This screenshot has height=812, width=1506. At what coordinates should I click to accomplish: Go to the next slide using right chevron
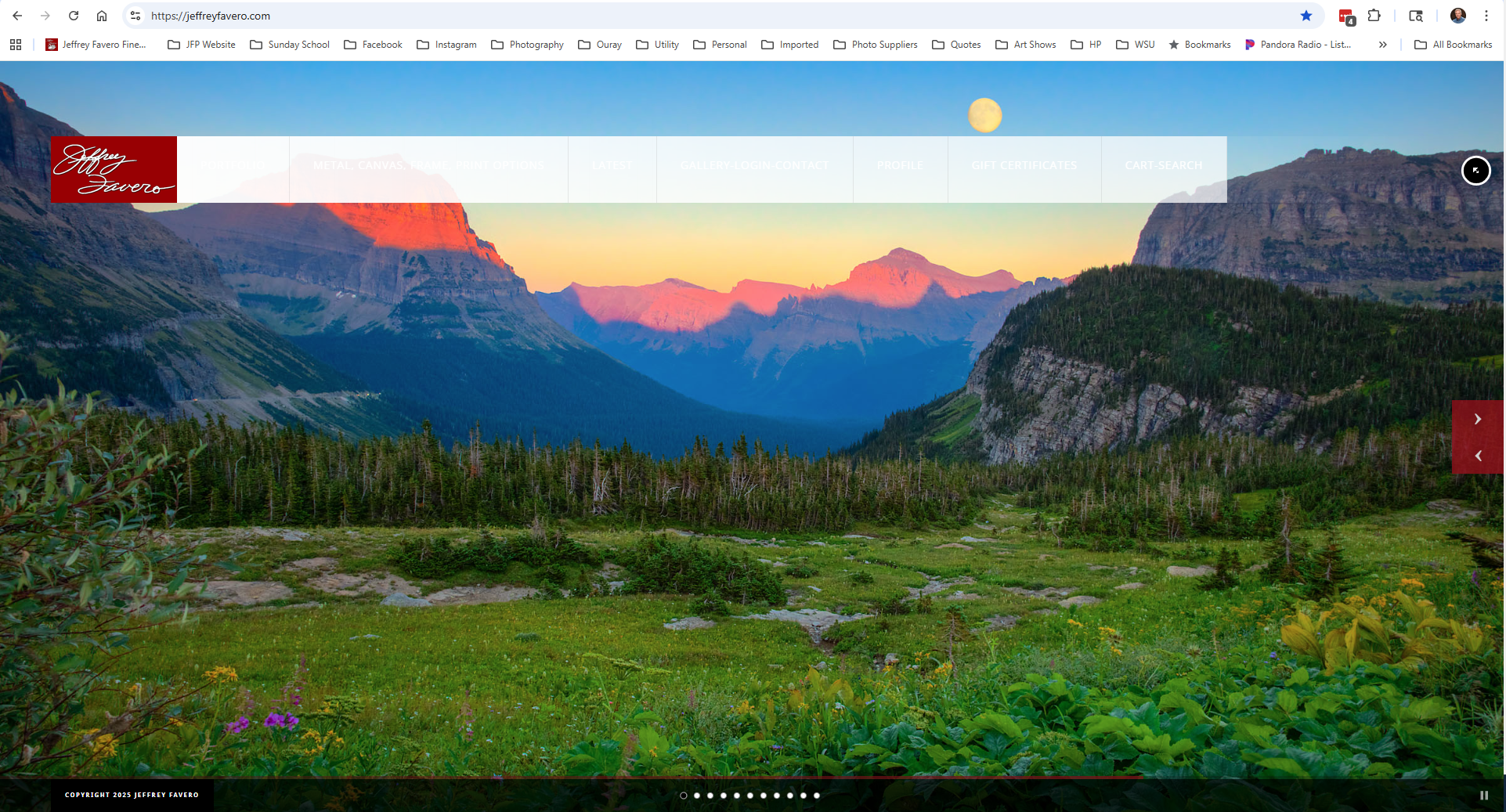click(x=1478, y=419)
